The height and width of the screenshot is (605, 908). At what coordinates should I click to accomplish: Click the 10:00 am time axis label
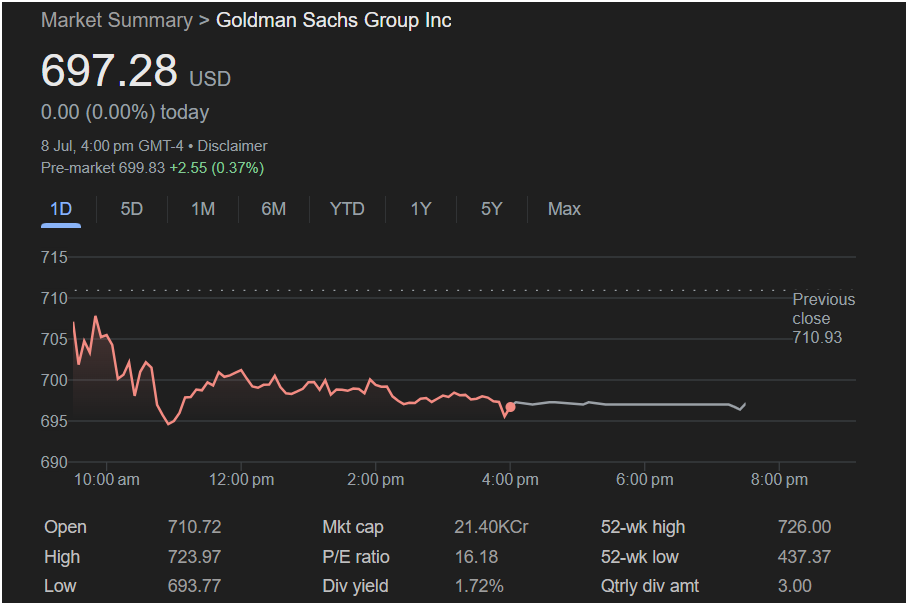(x=107, y=479)
